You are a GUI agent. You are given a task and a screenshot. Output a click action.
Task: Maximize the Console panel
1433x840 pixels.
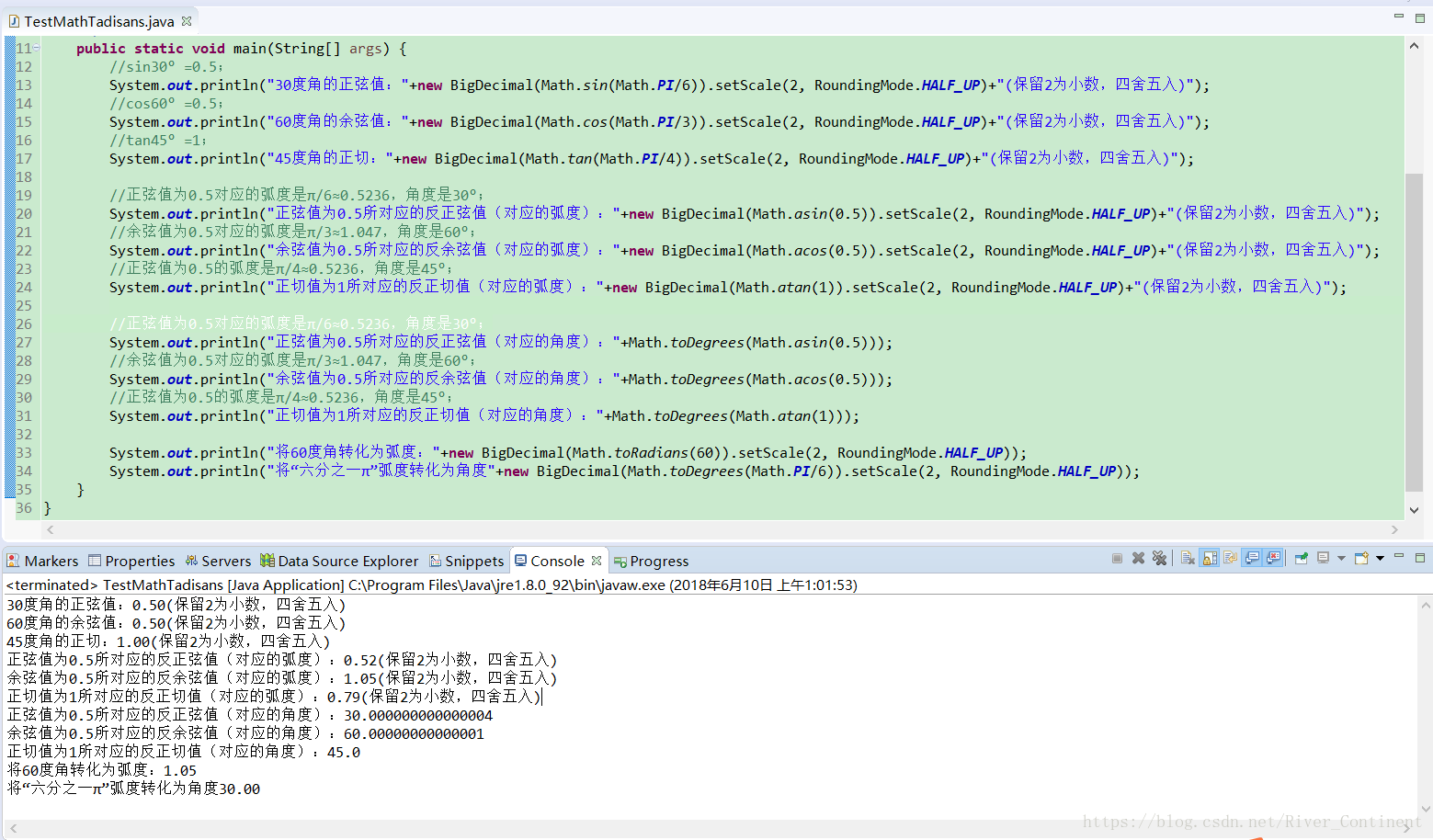pos(1420,558)
